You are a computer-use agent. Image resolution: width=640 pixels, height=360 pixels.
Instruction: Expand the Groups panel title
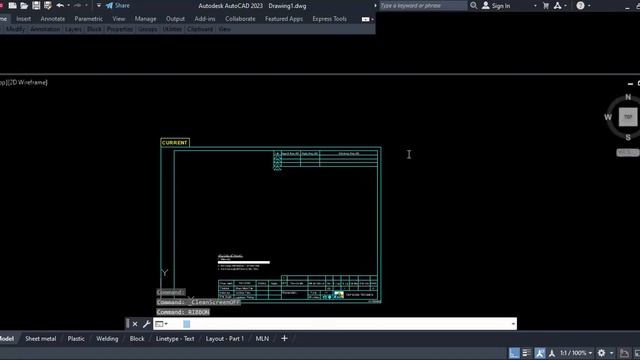point(147,29)
